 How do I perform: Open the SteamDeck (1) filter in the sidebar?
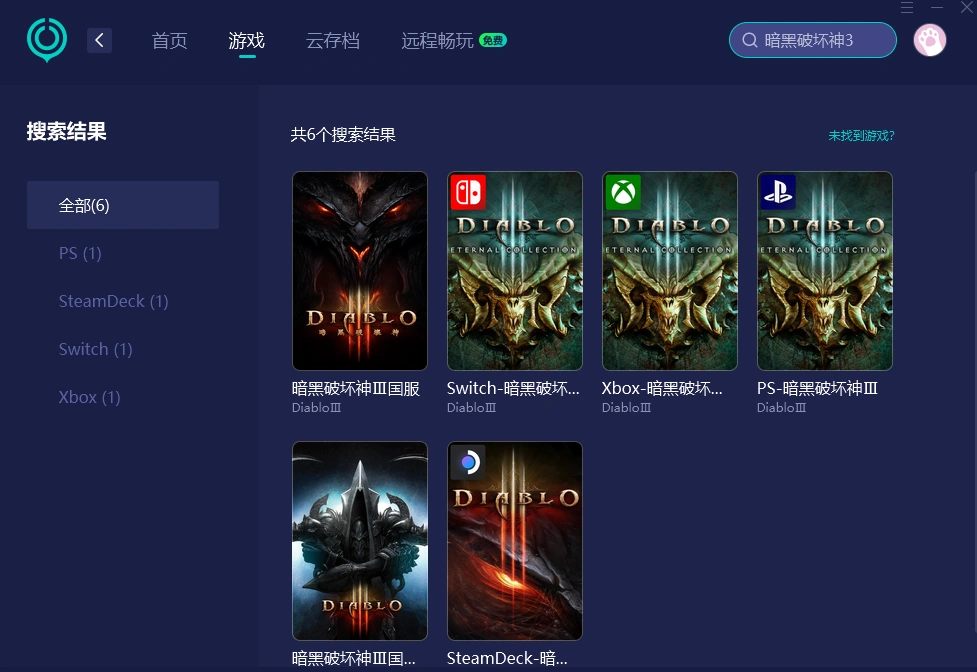point(113,301)
